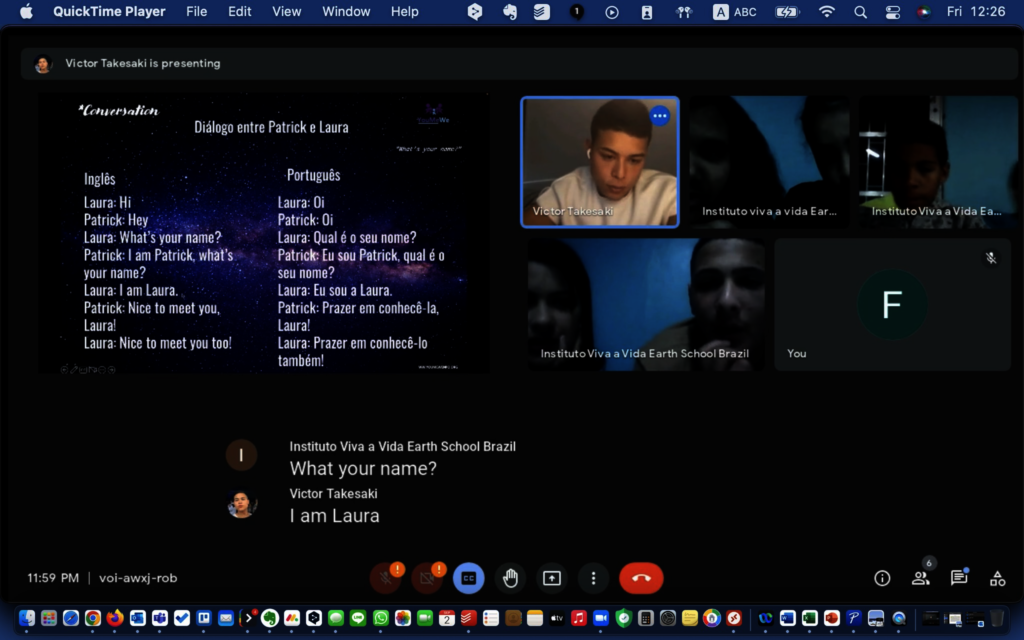Raise your hand in the meeting
The width and height of the screenshot is (1024, 640).
(x=511, y=578)
